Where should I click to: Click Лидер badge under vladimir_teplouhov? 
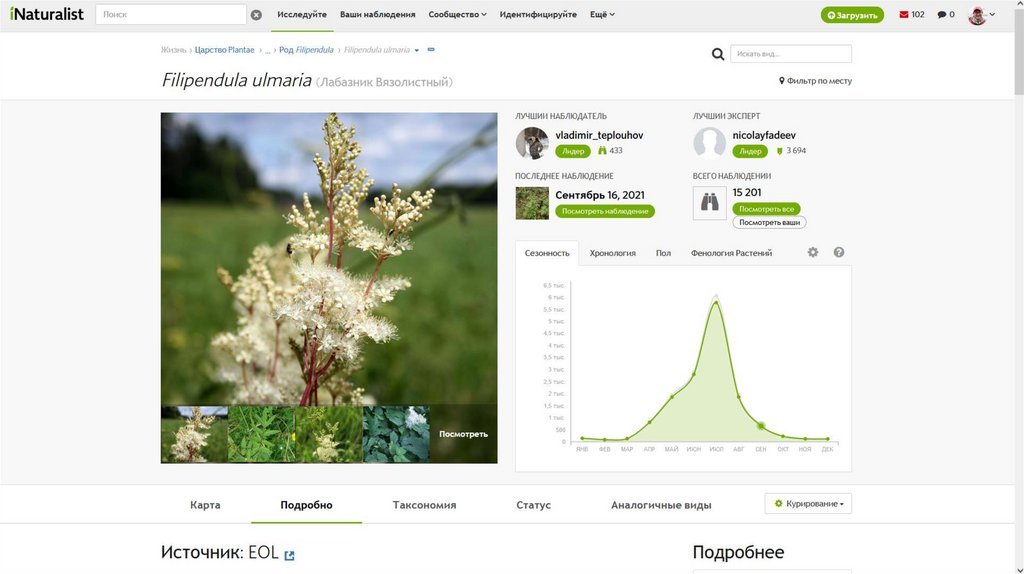click(x=573, y=151)
